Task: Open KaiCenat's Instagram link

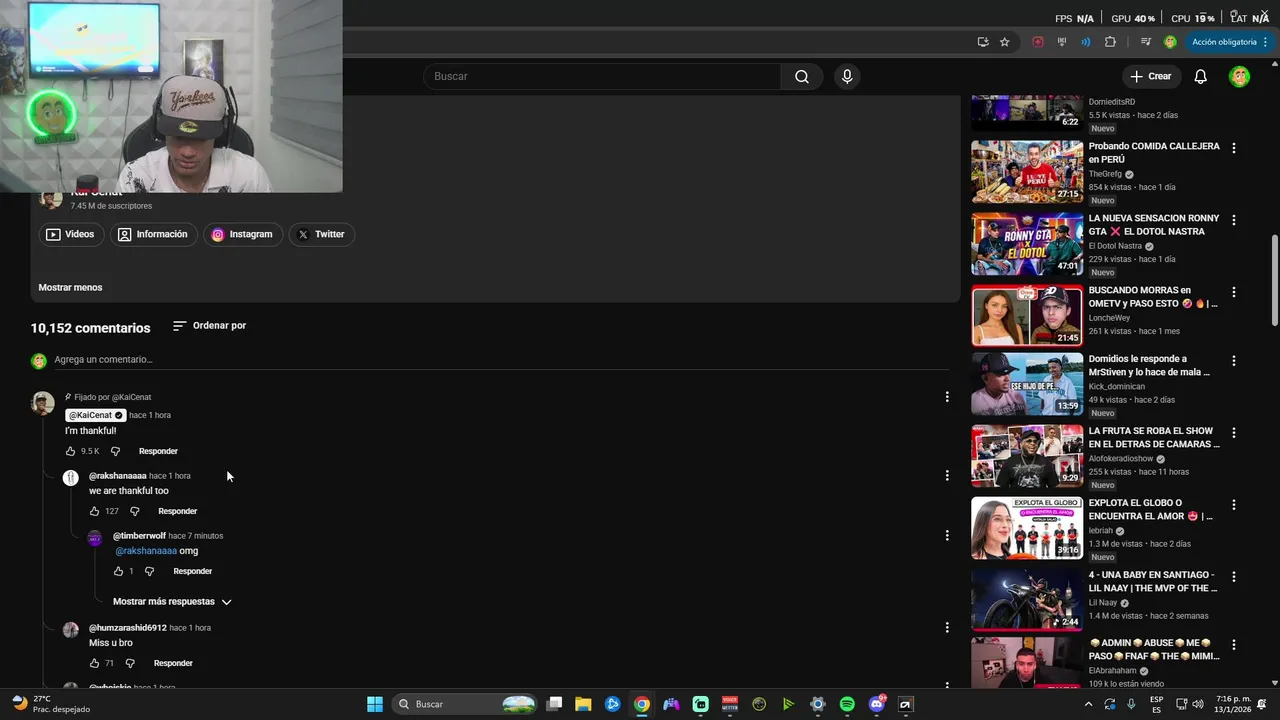Action: 242,234
